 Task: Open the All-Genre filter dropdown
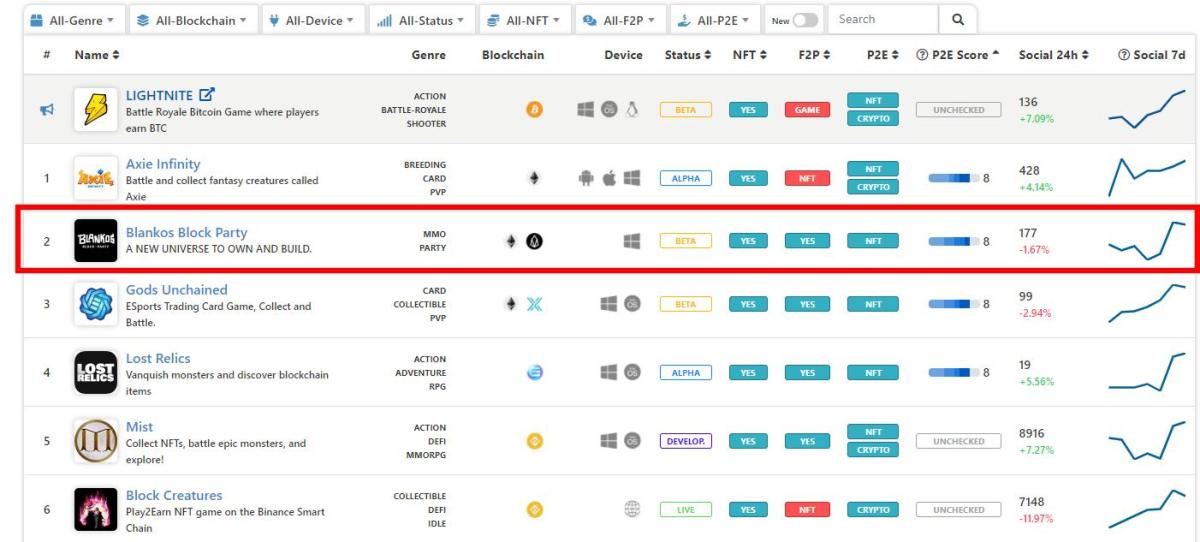point(72,20)
